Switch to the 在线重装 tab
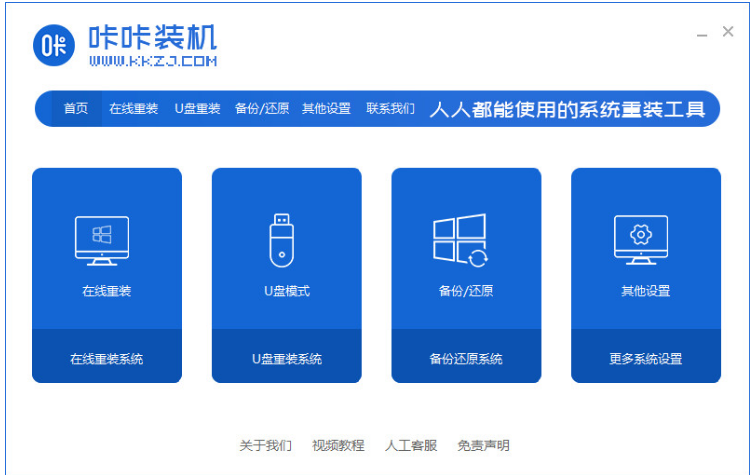The width and height of the screenshot is (755, 475). (133, 109)
